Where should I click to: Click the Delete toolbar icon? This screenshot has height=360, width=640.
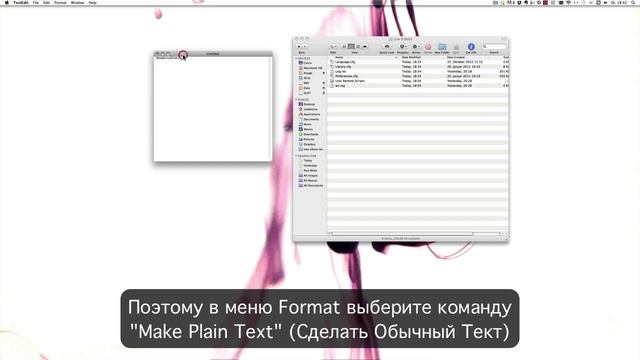pyautogui.click(x=428, y=47)
